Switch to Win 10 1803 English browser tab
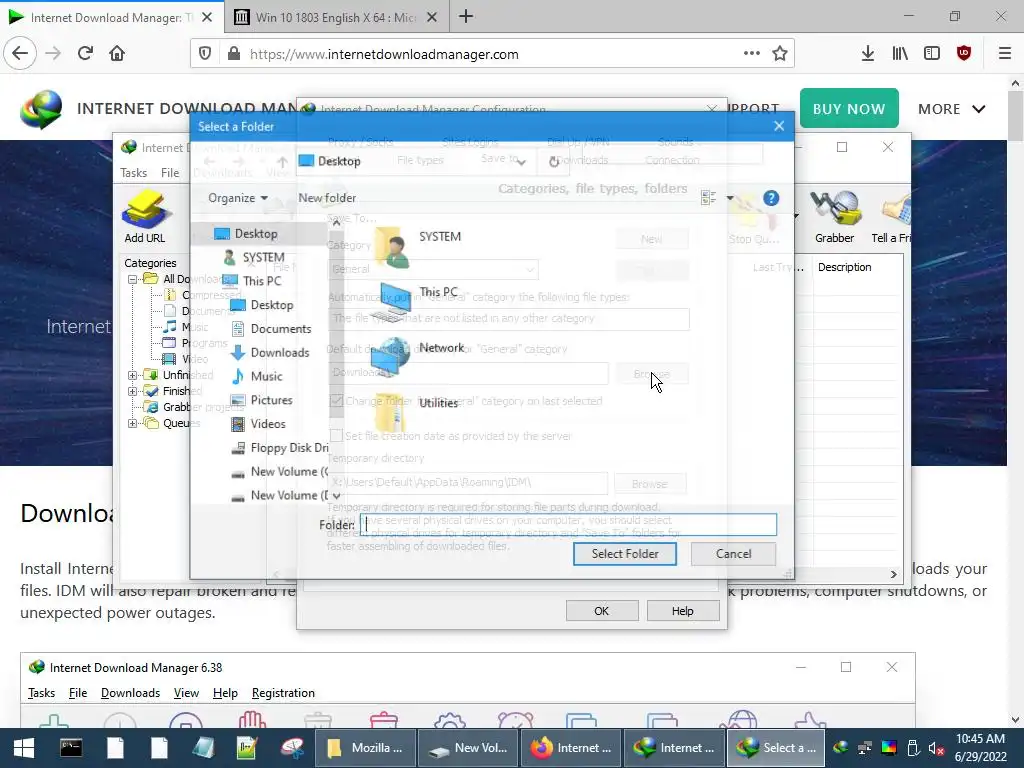The width and height of the screenshot is (1024, 768). (x=336, y=17)
